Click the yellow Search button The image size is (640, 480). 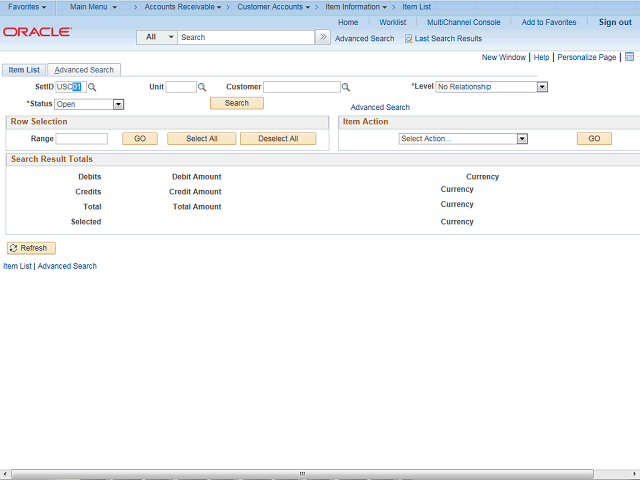(237, 103)
